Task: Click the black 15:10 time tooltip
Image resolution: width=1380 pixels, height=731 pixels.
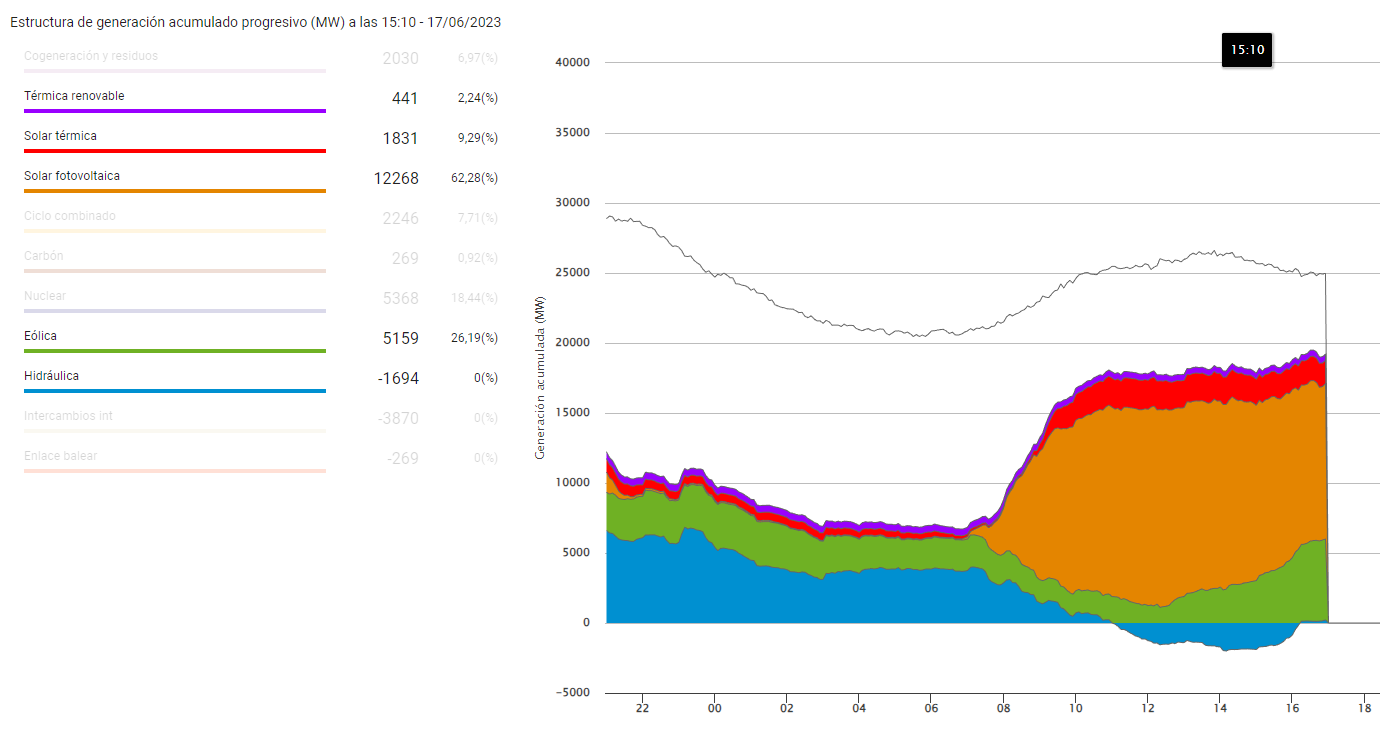Action: pos(1246,49)
